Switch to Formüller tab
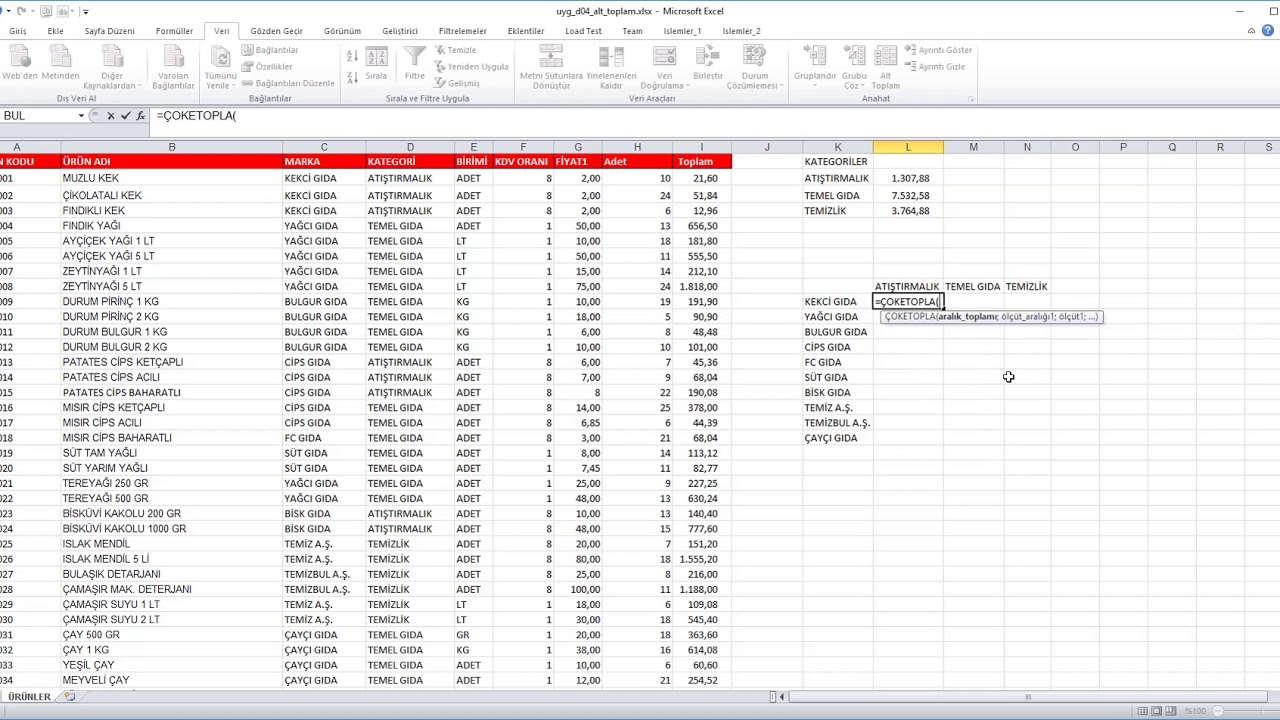 174,31
